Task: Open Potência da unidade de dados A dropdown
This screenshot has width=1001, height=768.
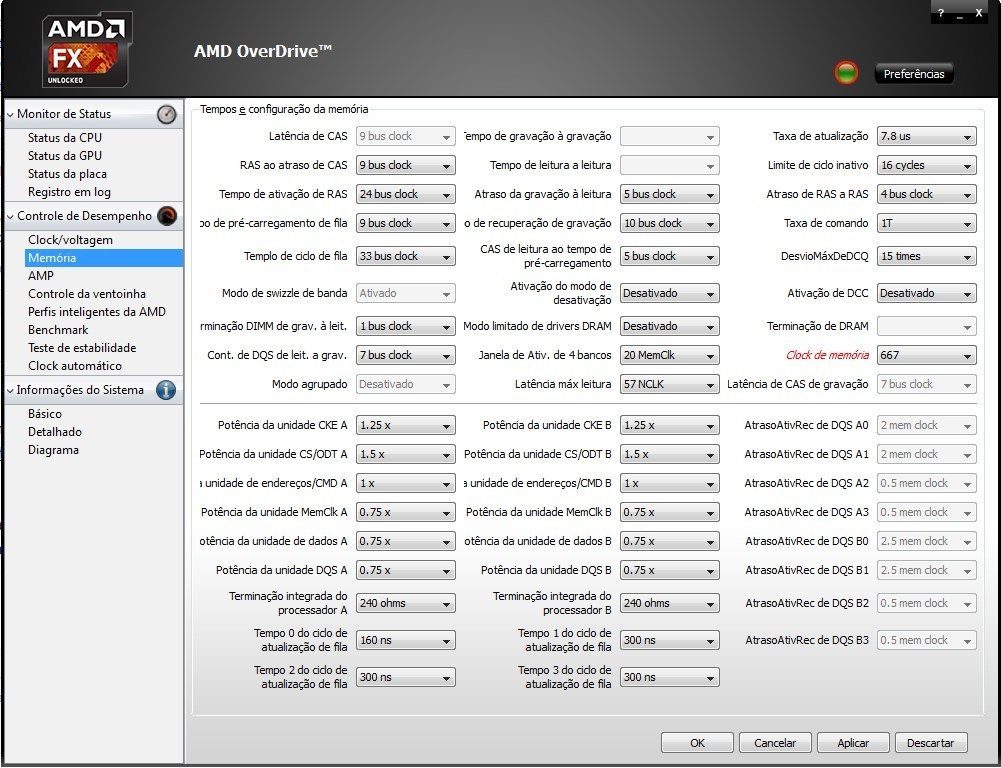Action: [x=405, y=541]
